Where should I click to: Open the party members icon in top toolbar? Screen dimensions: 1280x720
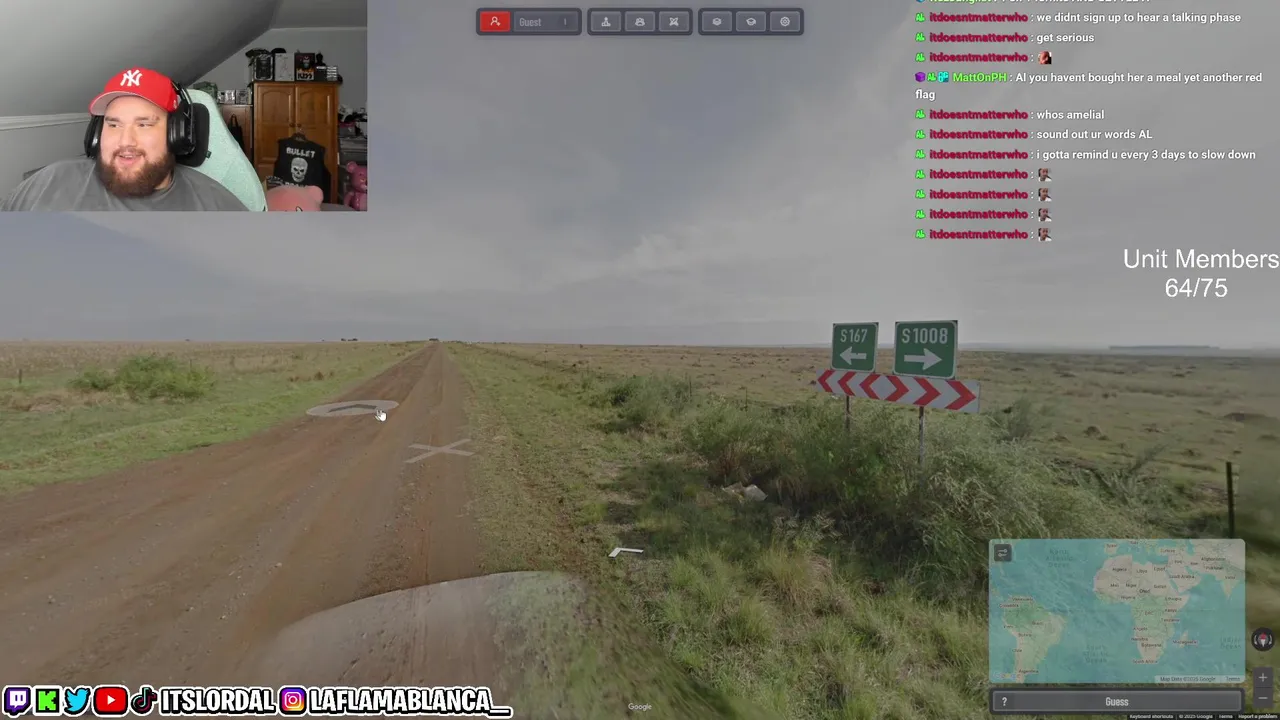[640, 22]
